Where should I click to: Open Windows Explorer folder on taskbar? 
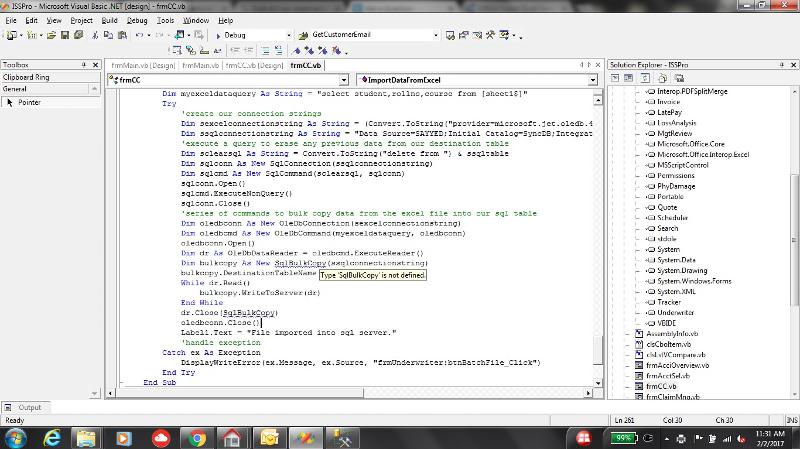(86, 438)
